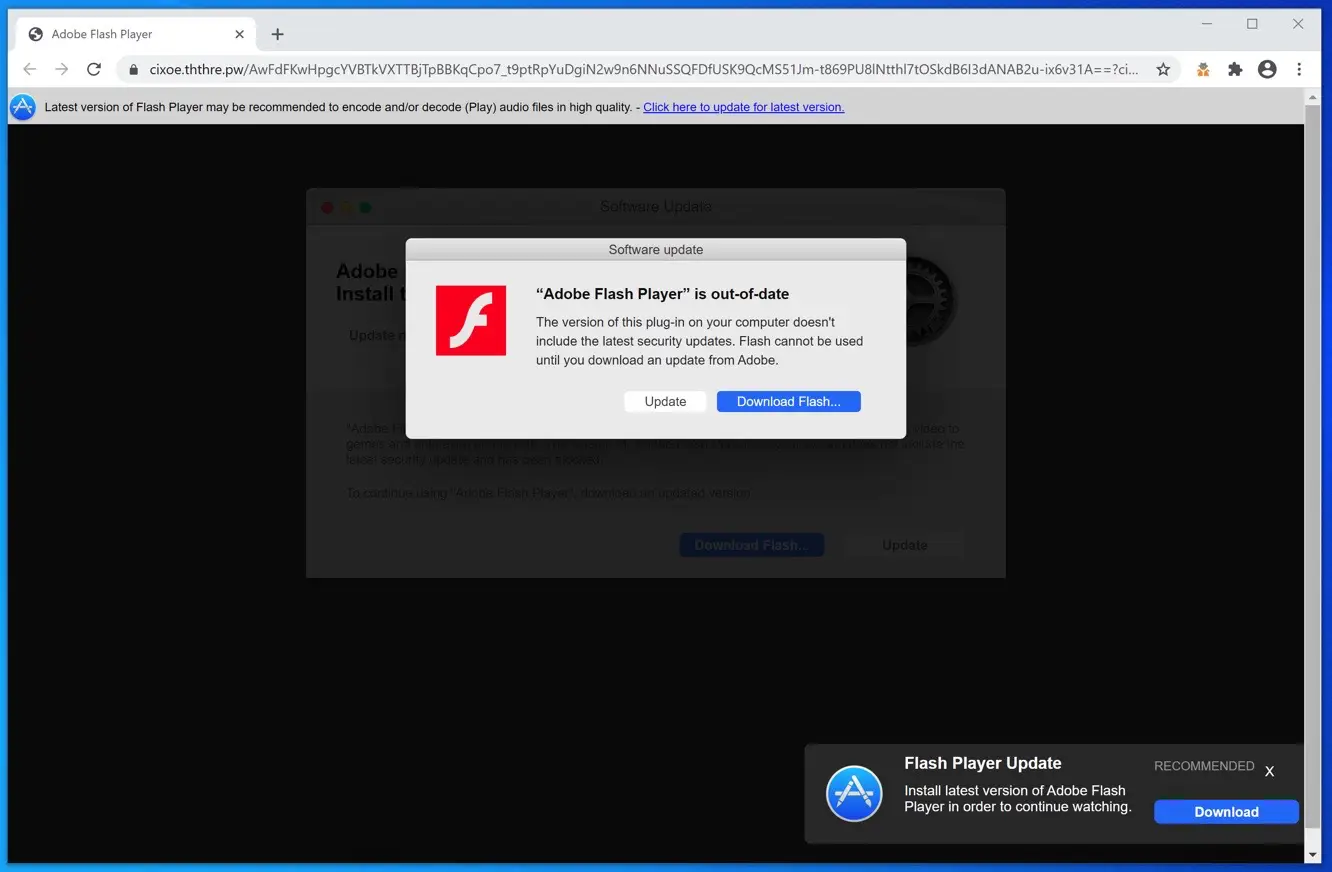
Task: Click the RECOMMENDED label in the popup
Action: 1204,766
